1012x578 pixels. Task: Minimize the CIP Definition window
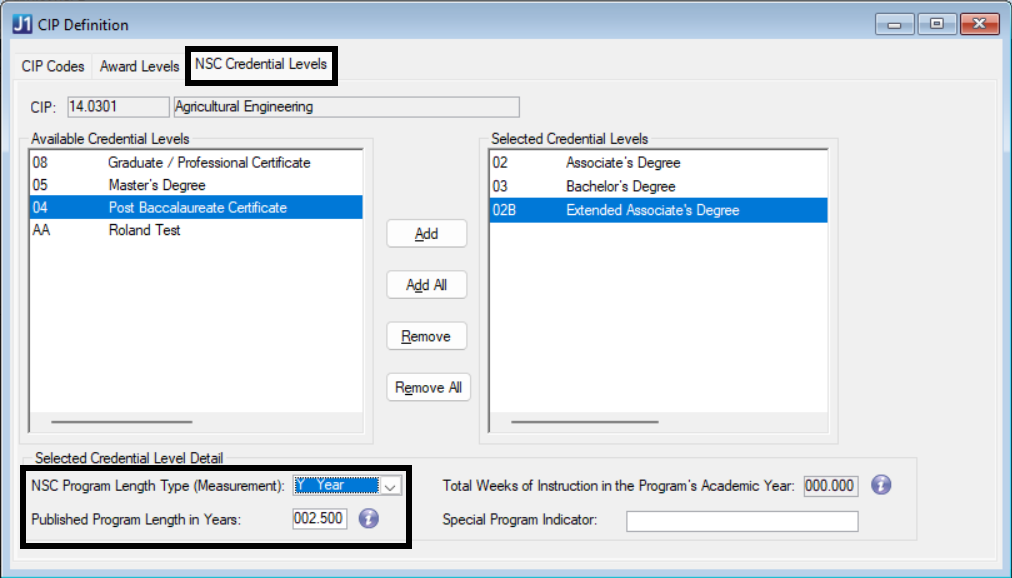coord(894,24)
